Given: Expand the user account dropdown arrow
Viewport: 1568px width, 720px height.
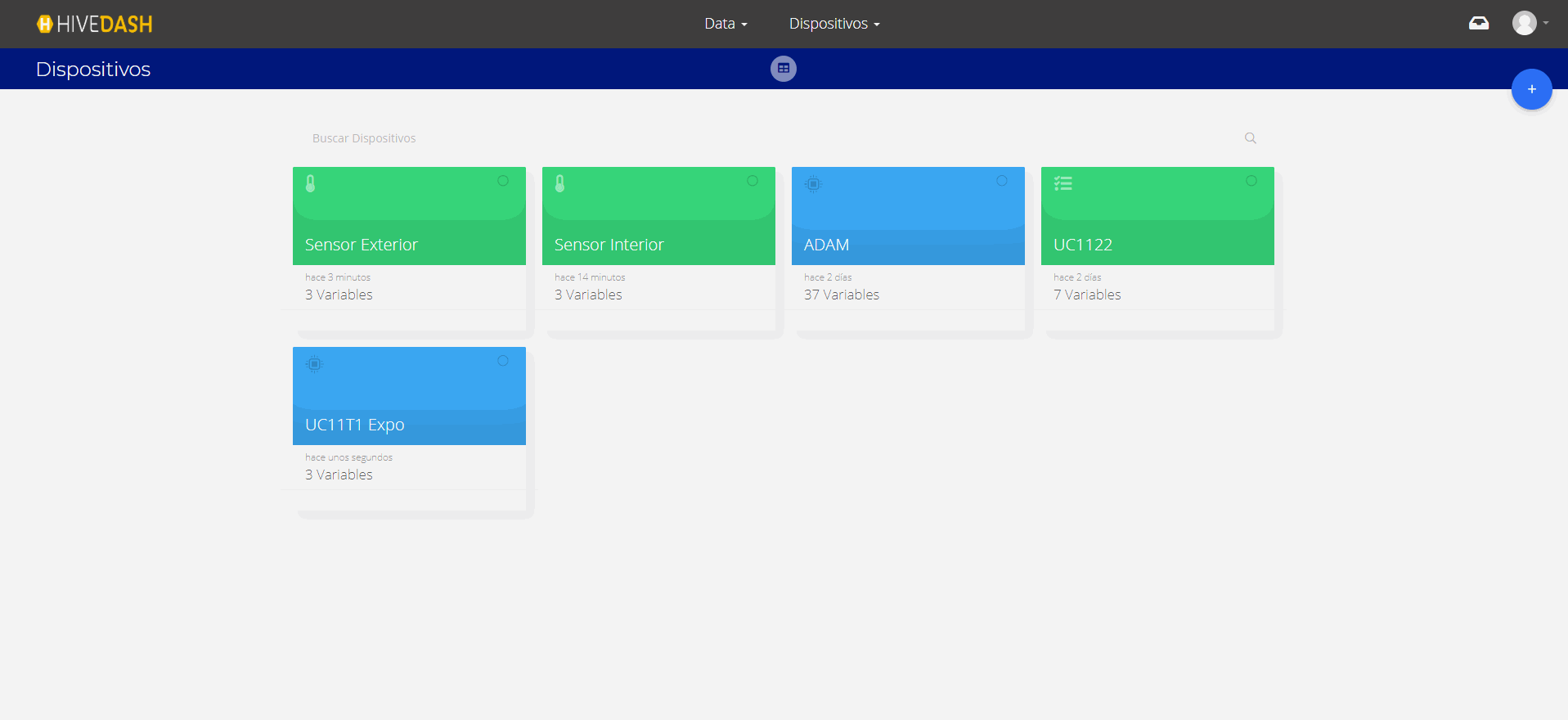Looking at the screenshot, I should [x=1546, y=23].
